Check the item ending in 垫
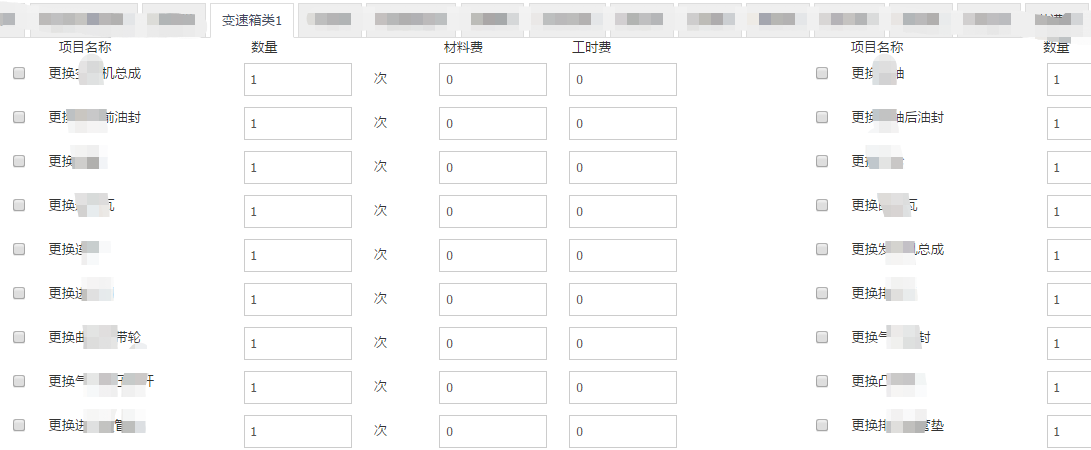Image resolution: width=1091 pixels, height=450 pixels. pos(822,425)
